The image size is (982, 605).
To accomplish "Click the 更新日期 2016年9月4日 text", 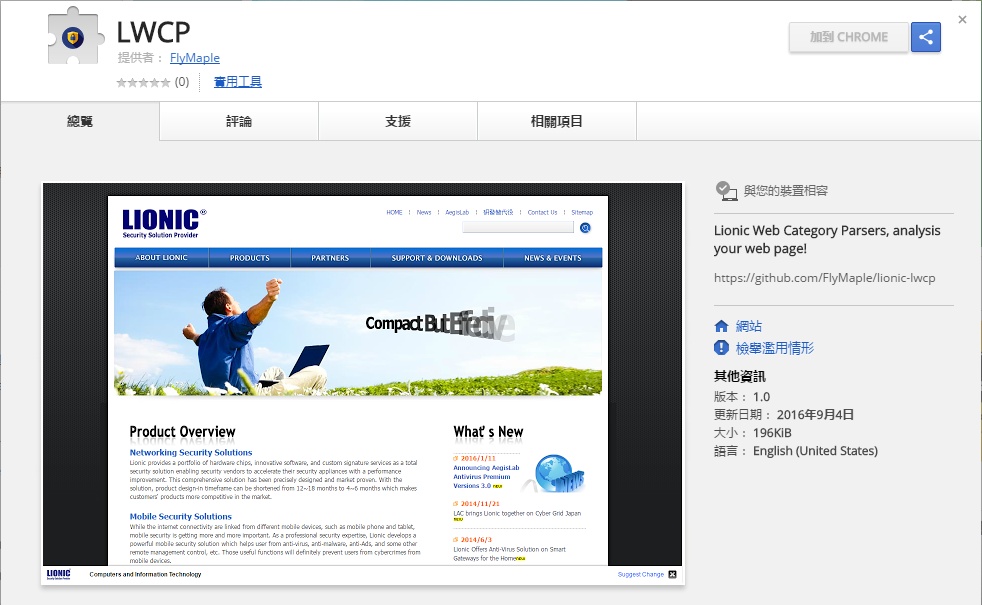I will (x=784, y=415).
